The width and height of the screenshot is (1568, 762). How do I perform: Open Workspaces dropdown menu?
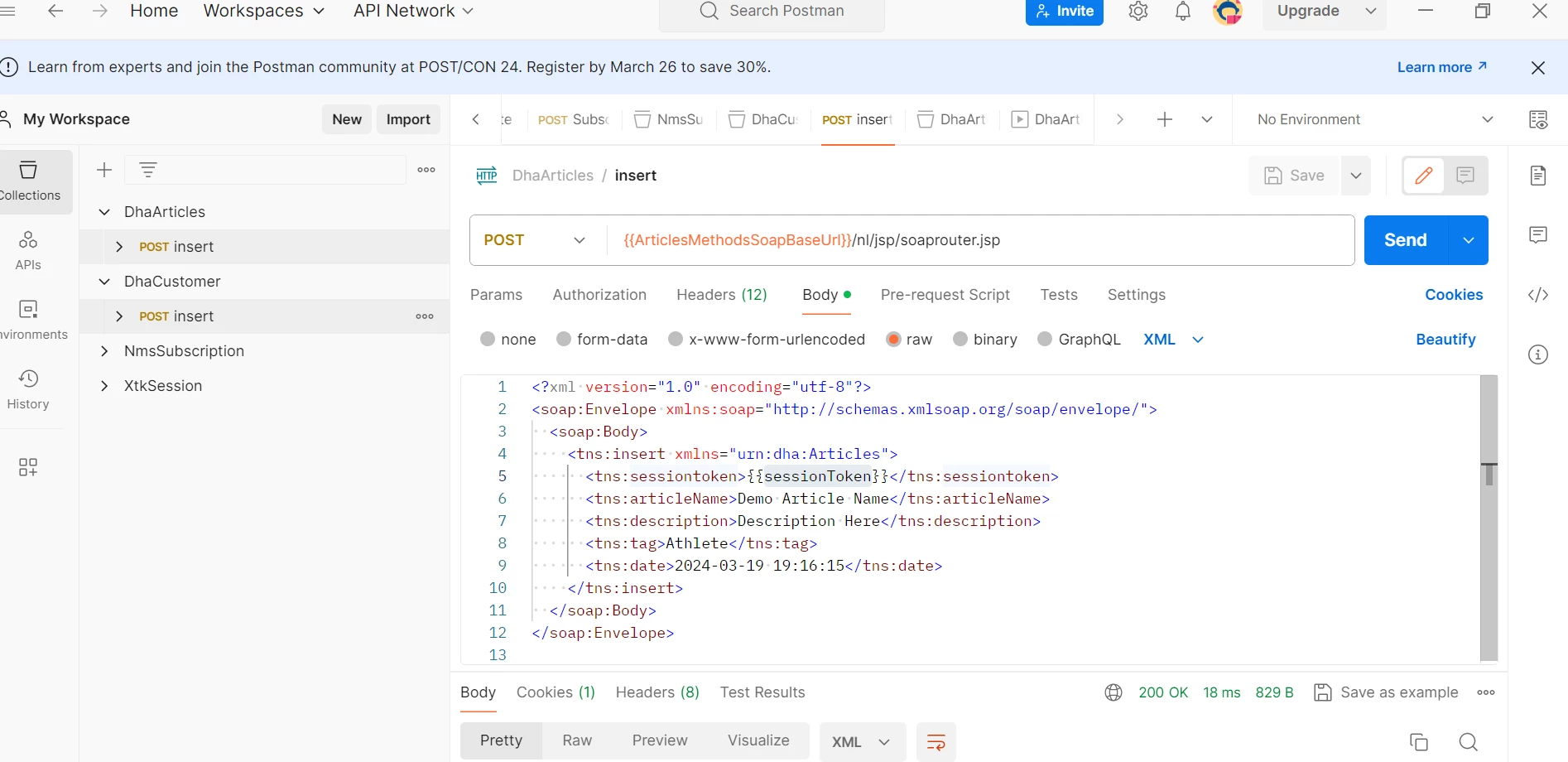coord(264,11)
